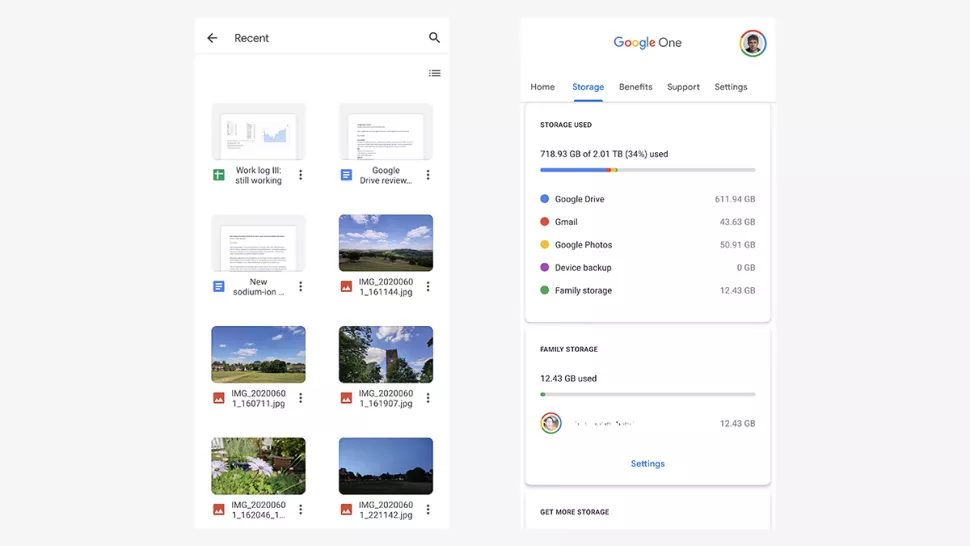Open the Work log III spreadsheet thumbnail
The height and width of the screenshot is (546, 970).
coord(259,132)
